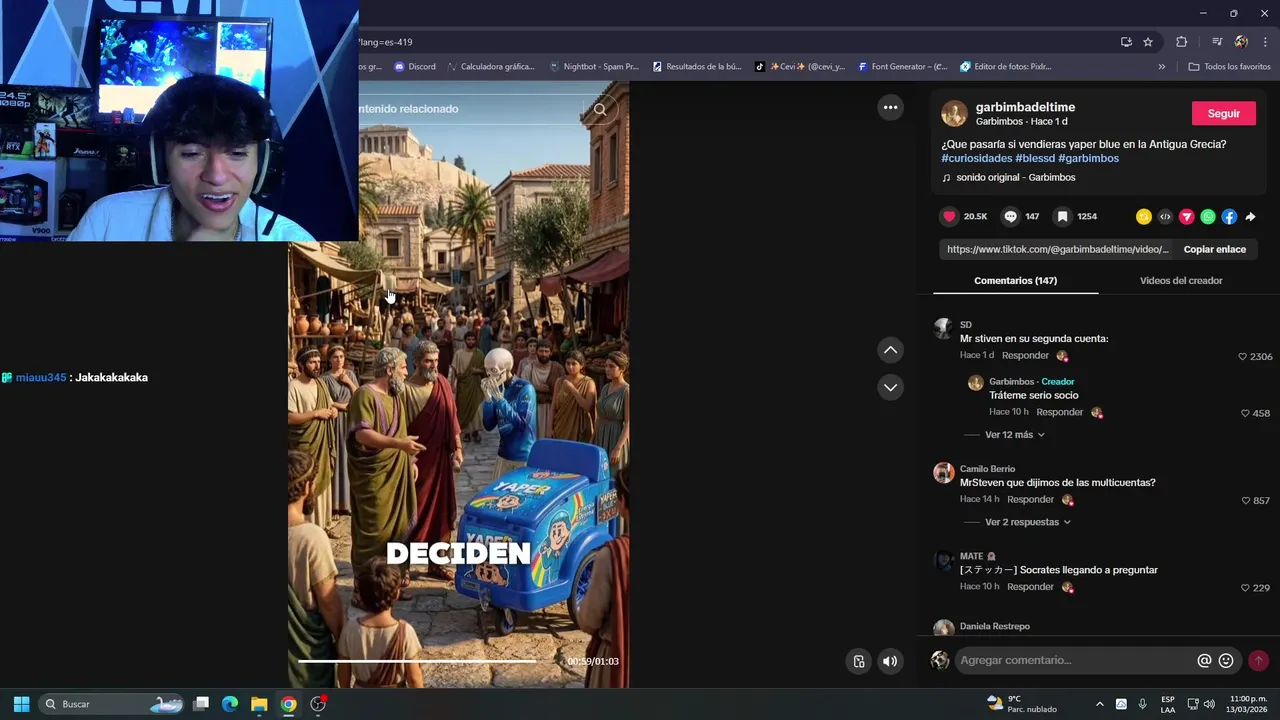The height and width of the screenshot is (720, 1280).
Task: Click garbimbadeltime's profile avatar
Action: click(x=954, y=113)
